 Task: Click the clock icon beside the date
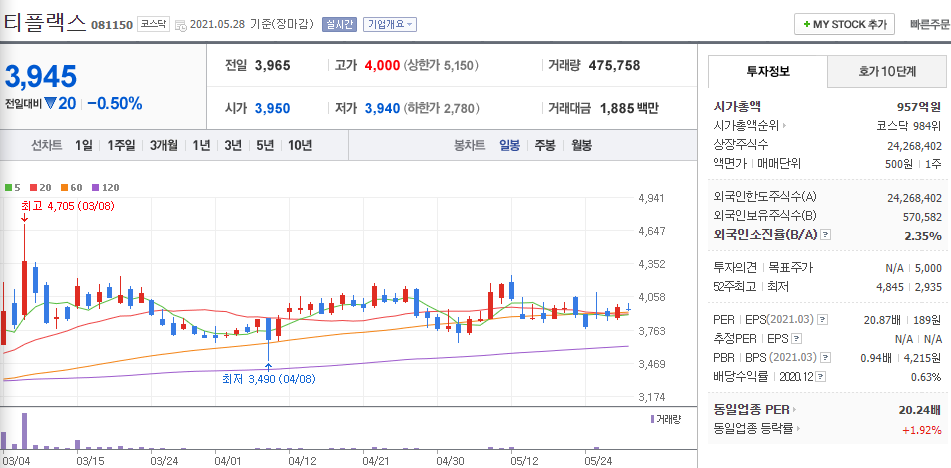pos(181,25)
